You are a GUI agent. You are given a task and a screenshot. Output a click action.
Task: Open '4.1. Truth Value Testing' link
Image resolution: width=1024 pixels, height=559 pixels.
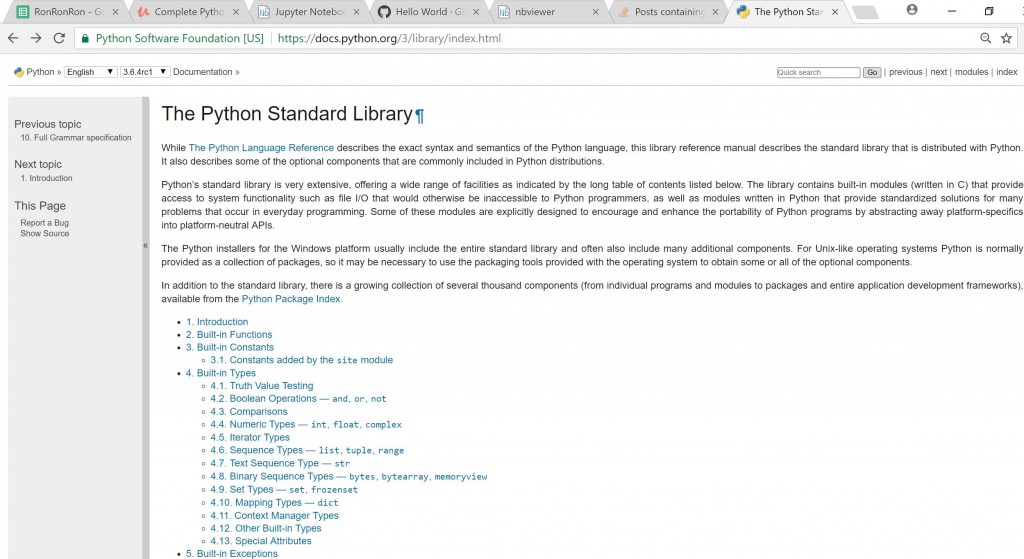[x=262, y=386]
